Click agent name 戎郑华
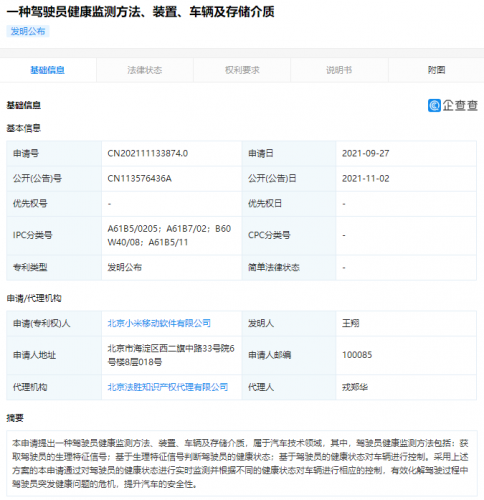This screenshot has width=484, height=500. click(355, 387)
